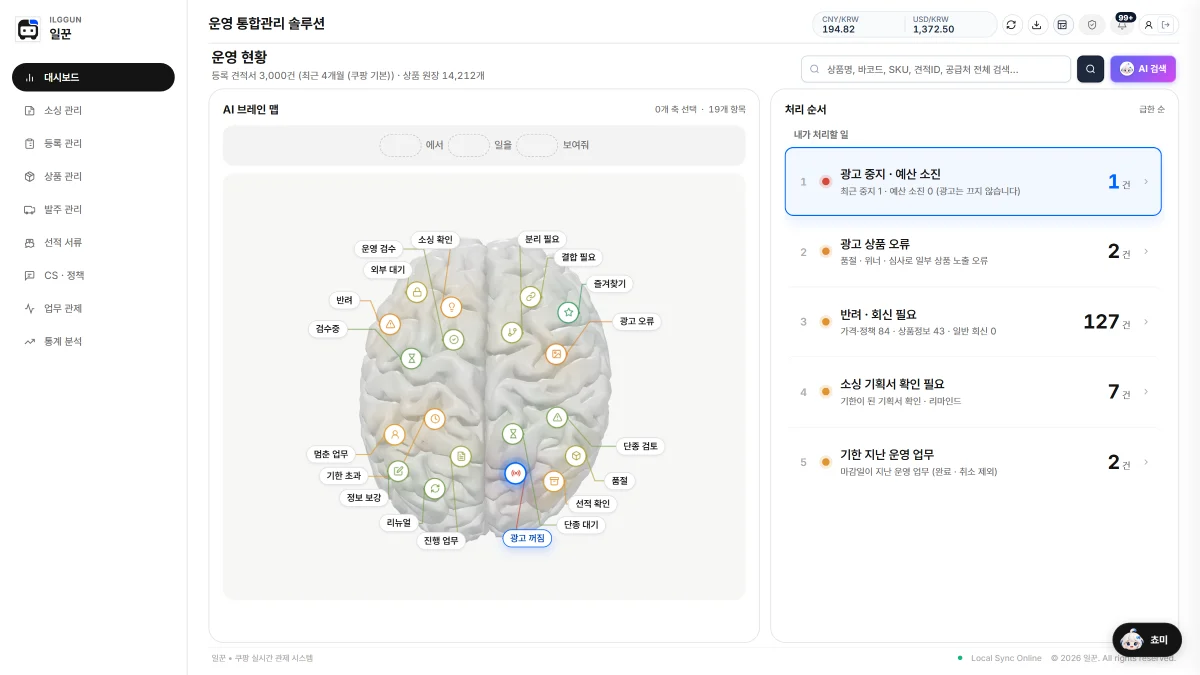Click the 단종 검토 label on the brain map
Image resolution: width=1200 pixels, height=675 pixels.
pyautogui.click(x=640, y=446)
